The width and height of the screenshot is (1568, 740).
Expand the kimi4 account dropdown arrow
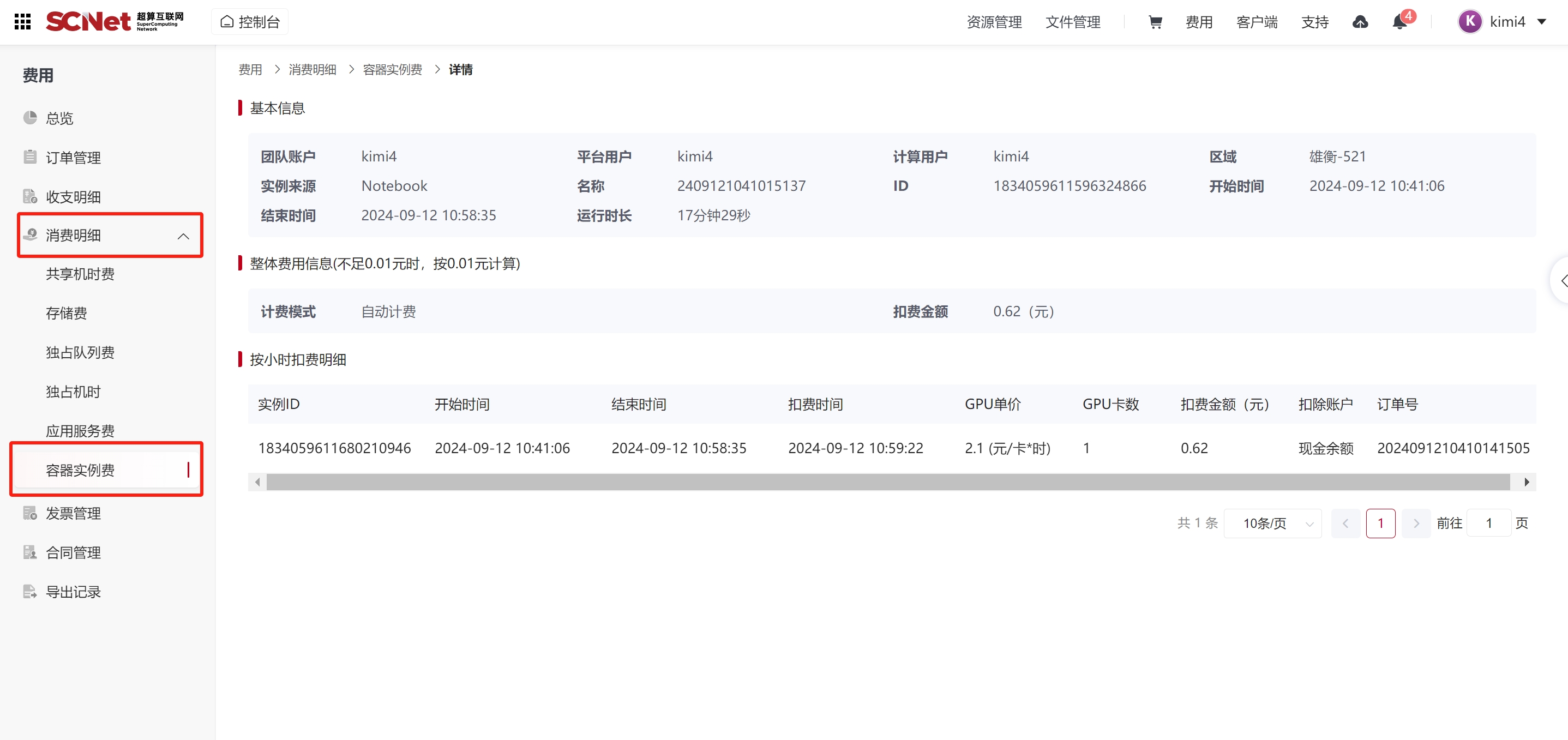coord(1542,22)
